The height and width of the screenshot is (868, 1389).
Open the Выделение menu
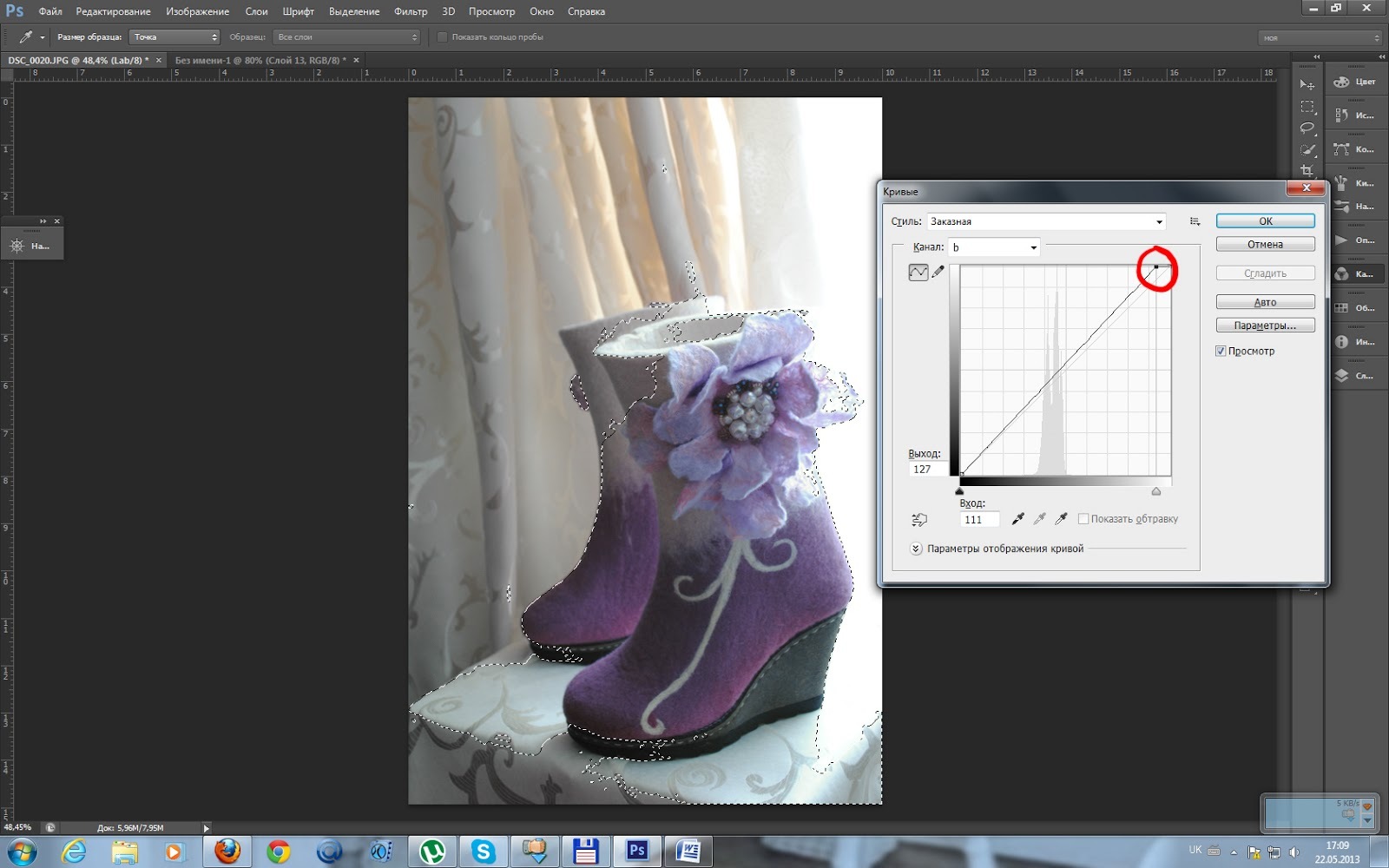354,11
